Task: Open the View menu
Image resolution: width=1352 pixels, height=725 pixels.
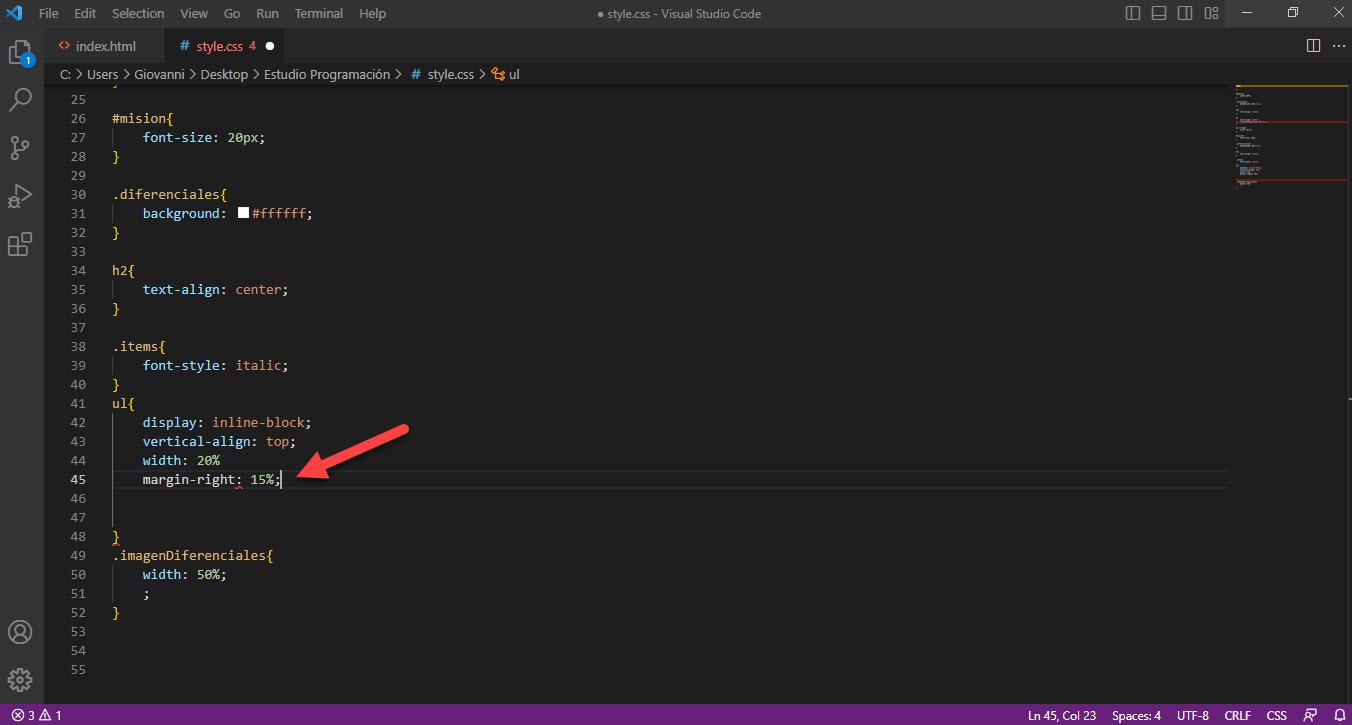Action: (194, 13)
